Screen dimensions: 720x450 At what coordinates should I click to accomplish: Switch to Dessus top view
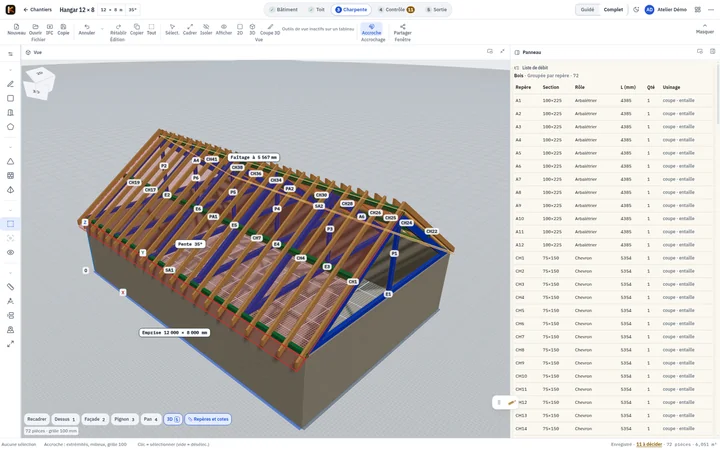click(65, 419)
